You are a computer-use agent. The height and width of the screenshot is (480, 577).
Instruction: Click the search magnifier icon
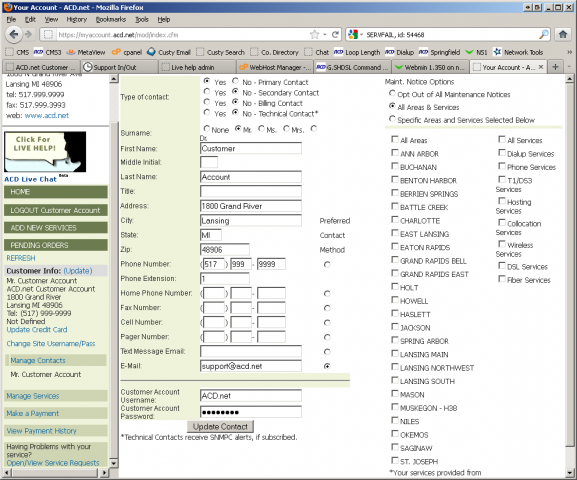[x=544, y=35]
